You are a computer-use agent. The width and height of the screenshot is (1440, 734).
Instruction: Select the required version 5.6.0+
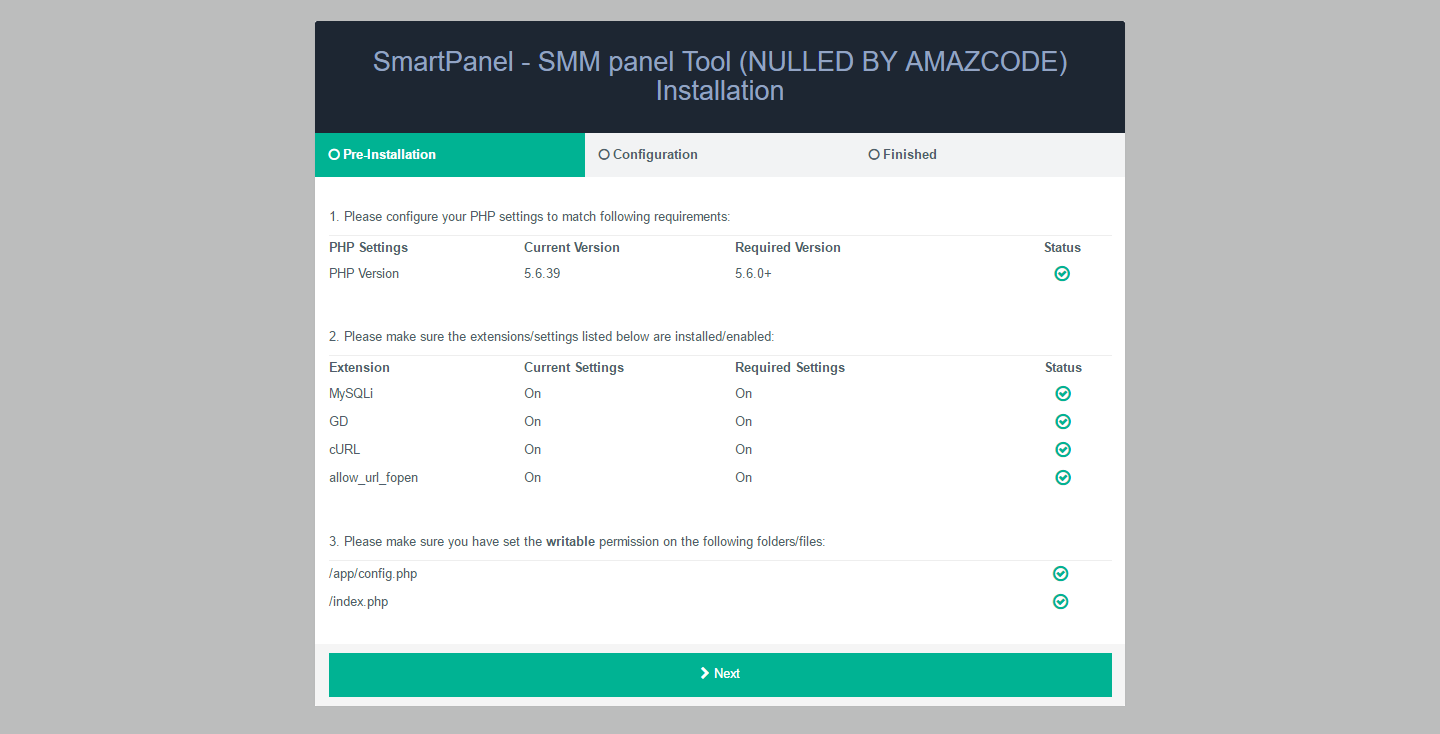[x=753, y=274]
